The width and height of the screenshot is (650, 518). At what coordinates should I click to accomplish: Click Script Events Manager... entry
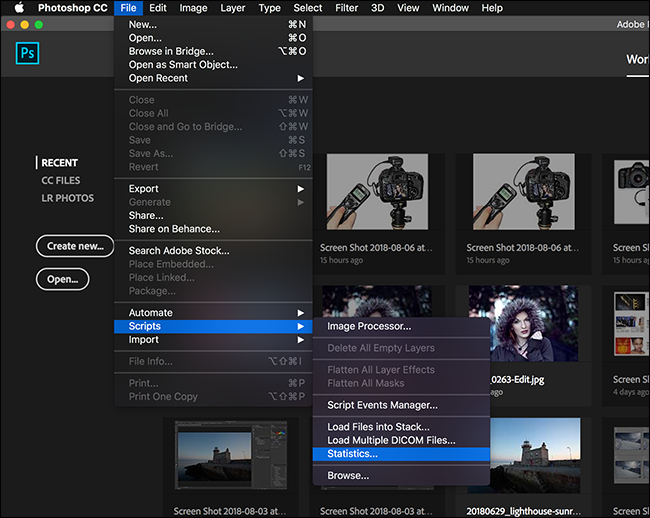pyautogui.click(x=382, y=405)
